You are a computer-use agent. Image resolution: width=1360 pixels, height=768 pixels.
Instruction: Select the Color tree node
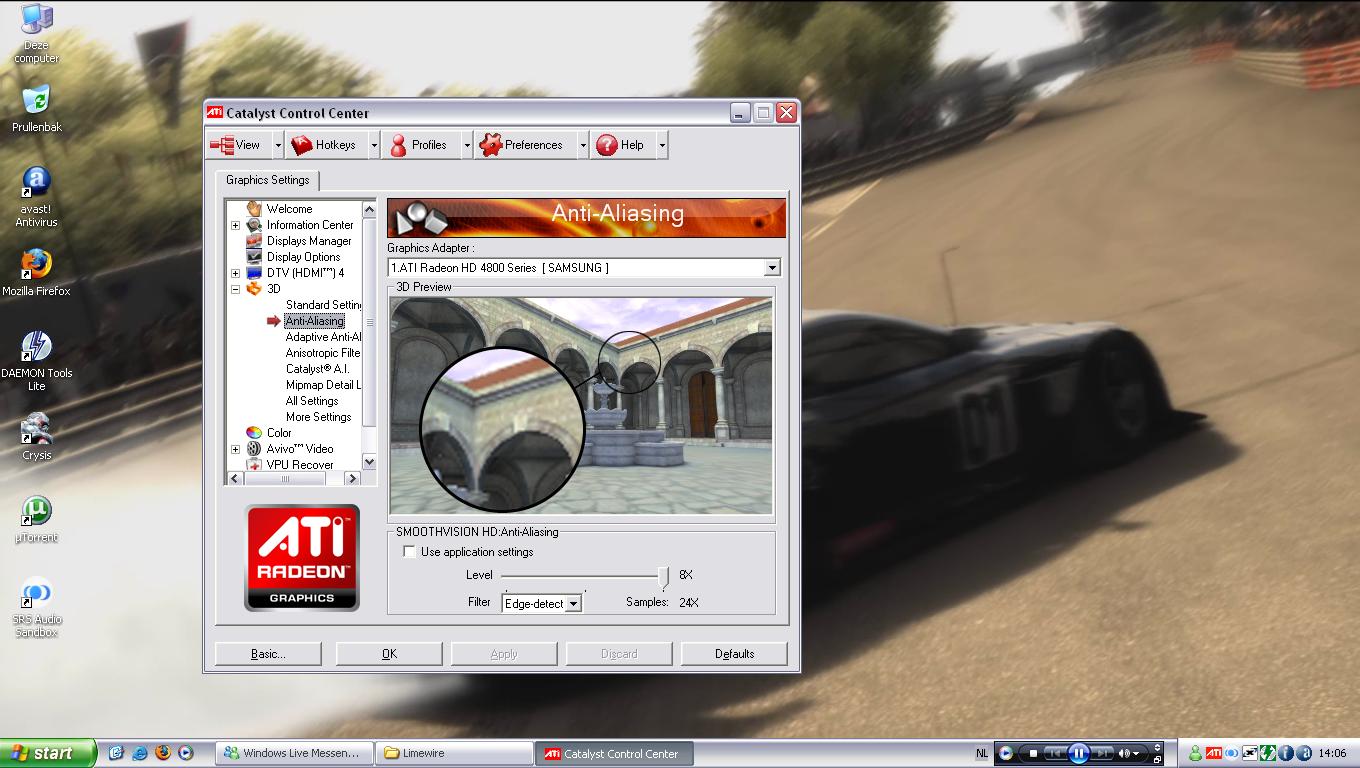click(x=279, y=433)
